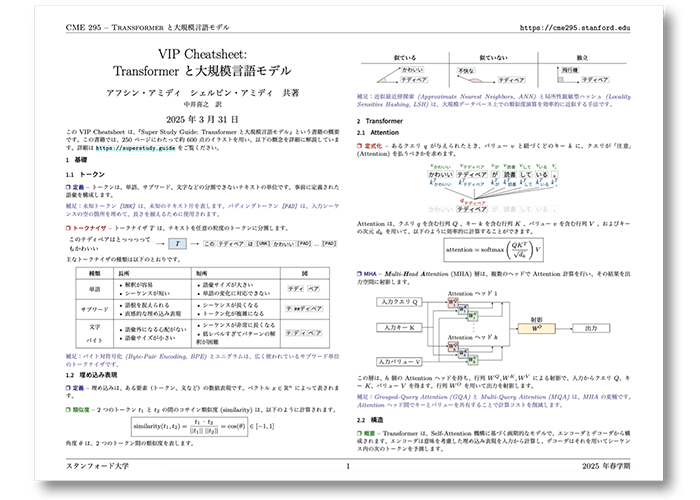Viewport: 700px width, 500px height.
Task: Click the boxed attention softmax formula
Action: 493,250
